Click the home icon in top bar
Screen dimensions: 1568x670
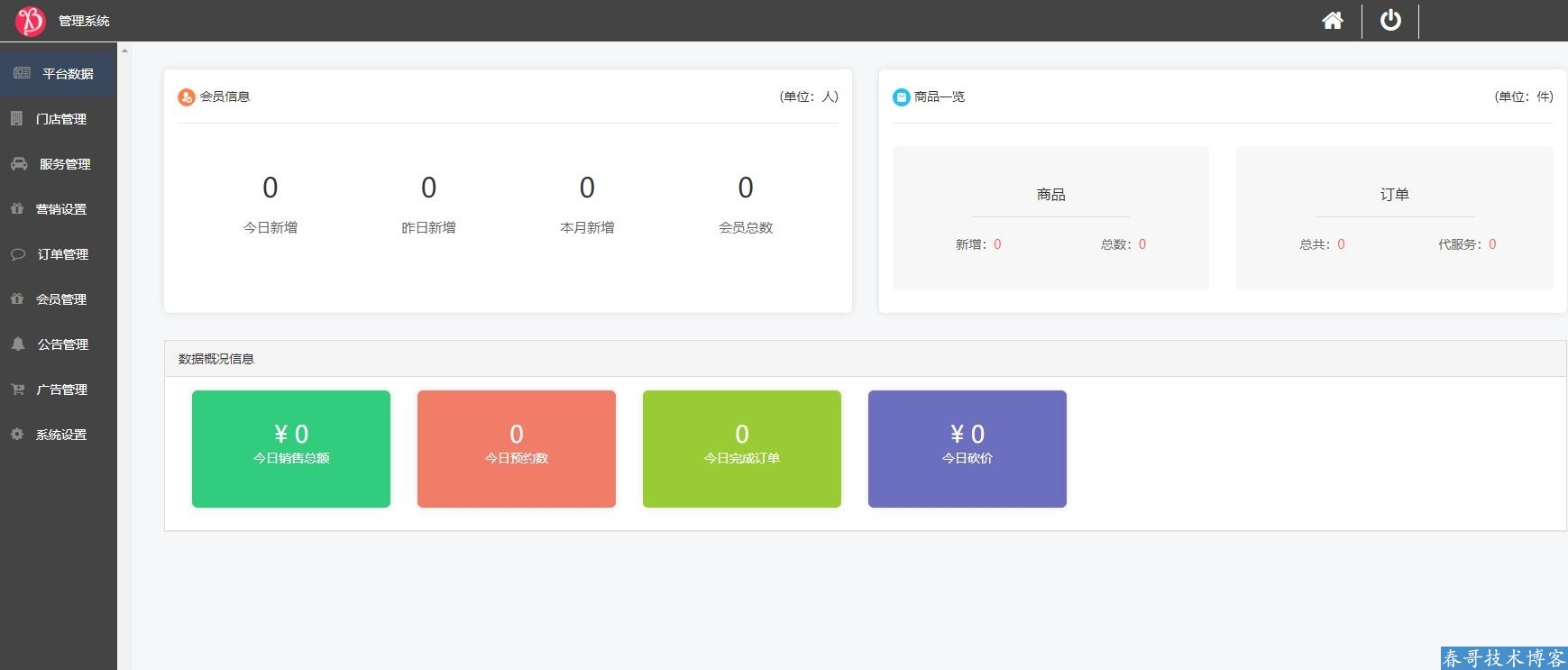pos(1333,21)
